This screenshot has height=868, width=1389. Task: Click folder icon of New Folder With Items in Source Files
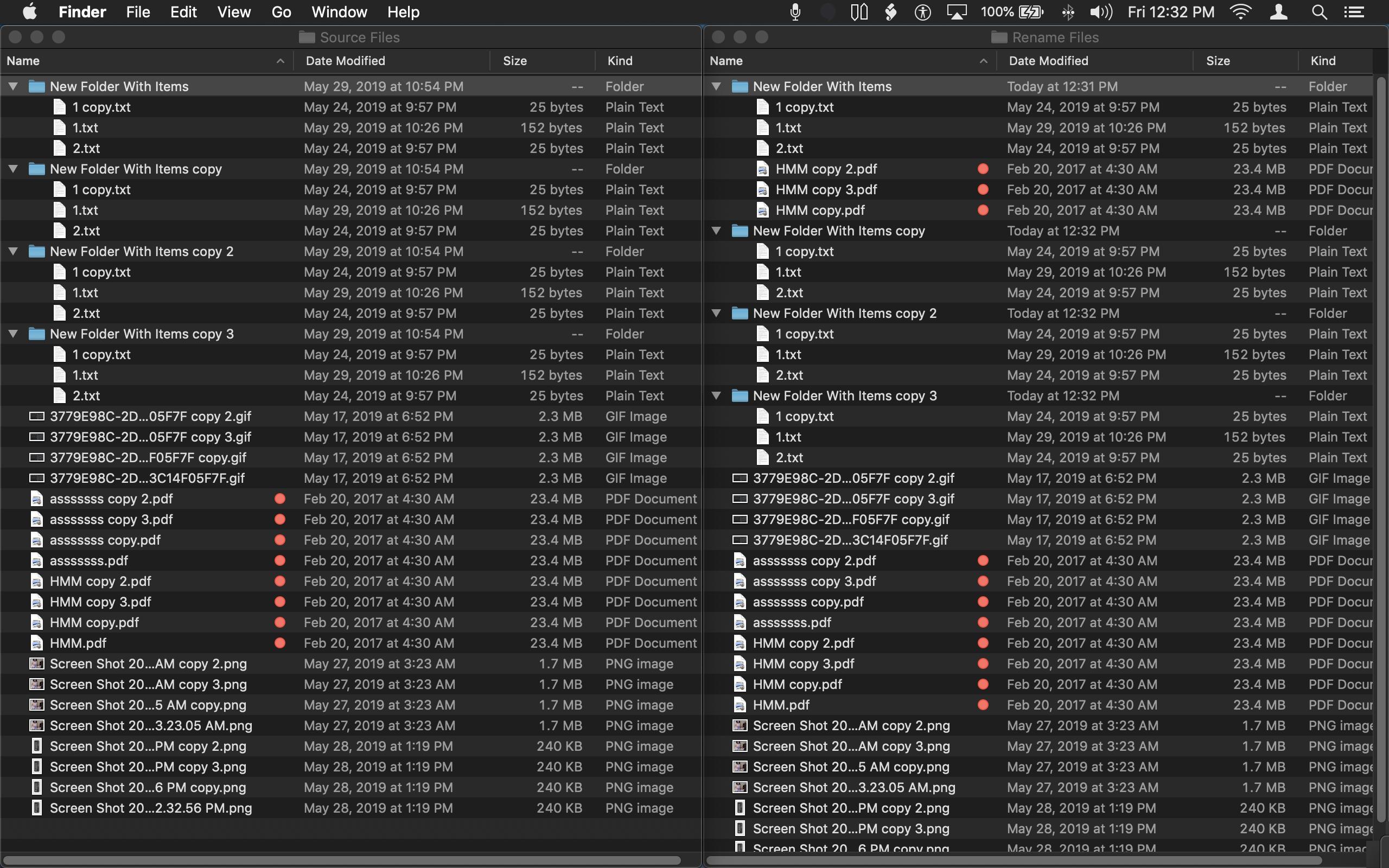[x=37, y=87]
